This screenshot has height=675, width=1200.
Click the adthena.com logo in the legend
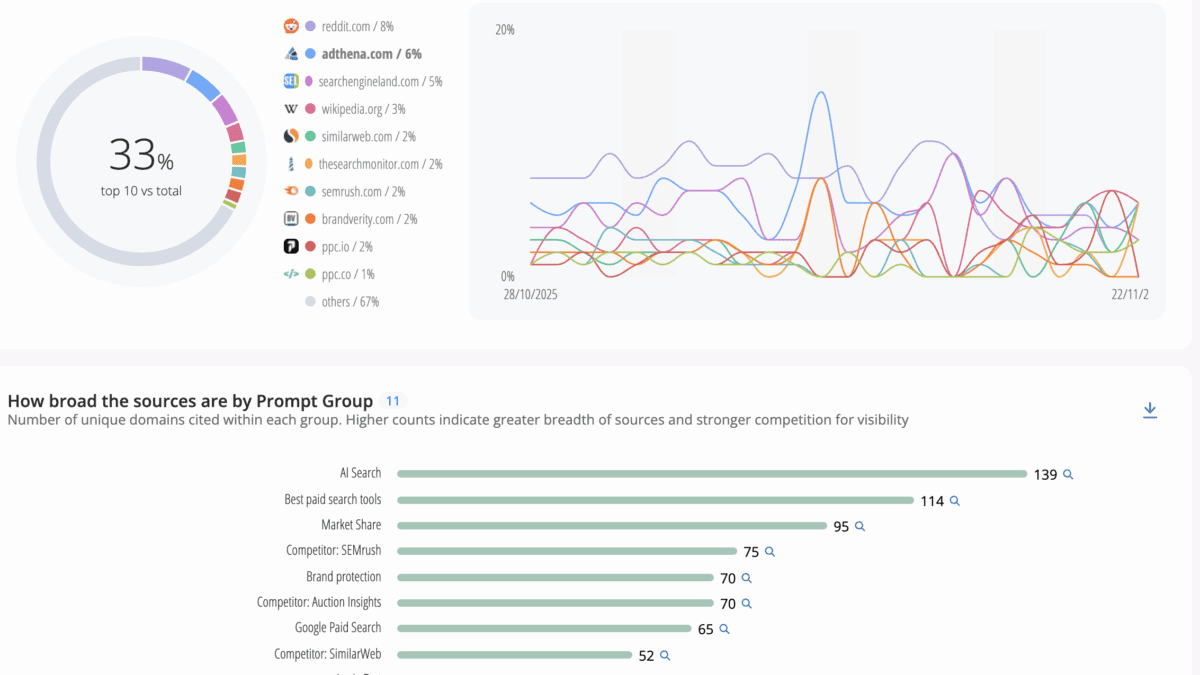point(290,53)
